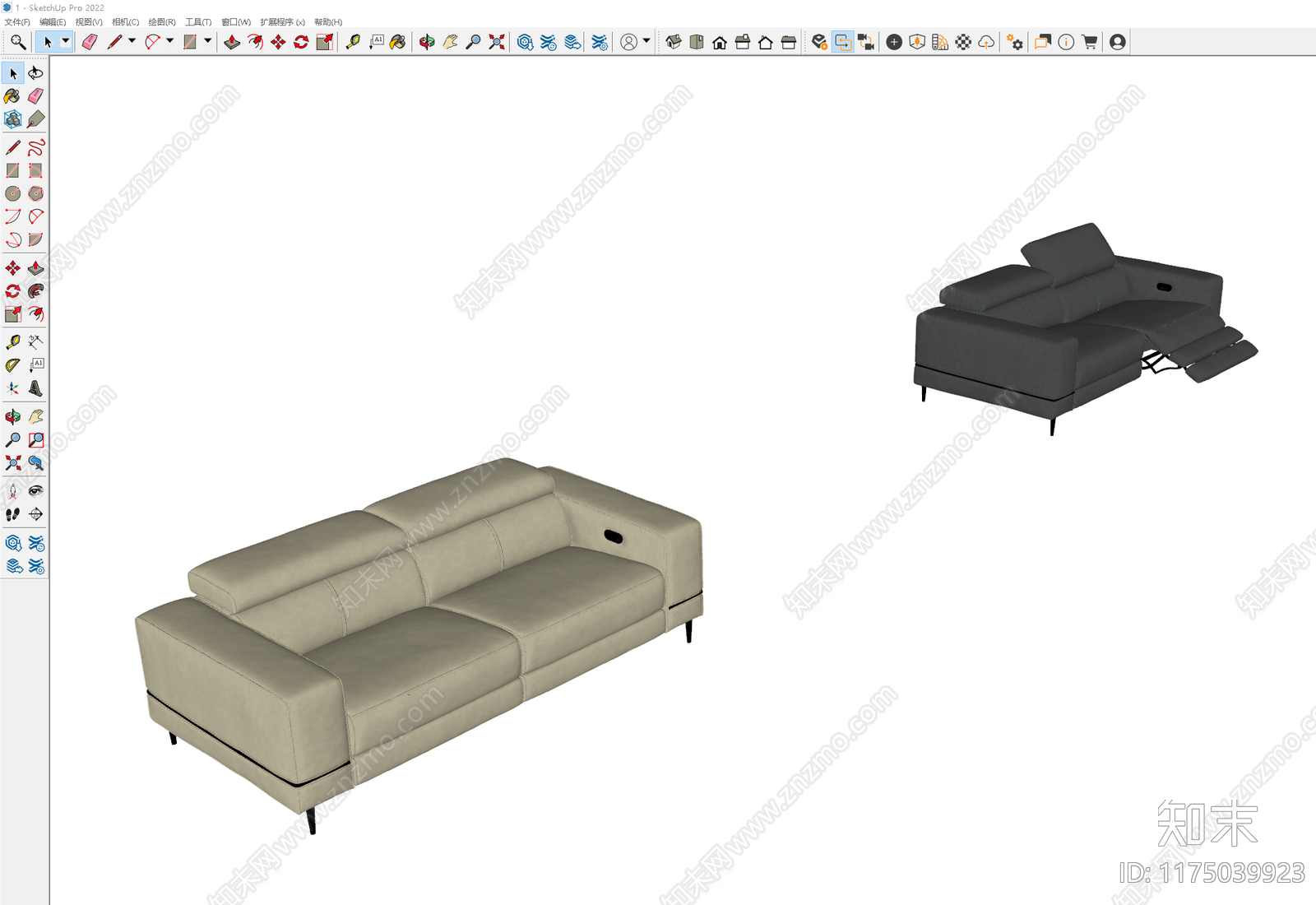Select the Eraser in the top toolbar

[x=90, y=42]
